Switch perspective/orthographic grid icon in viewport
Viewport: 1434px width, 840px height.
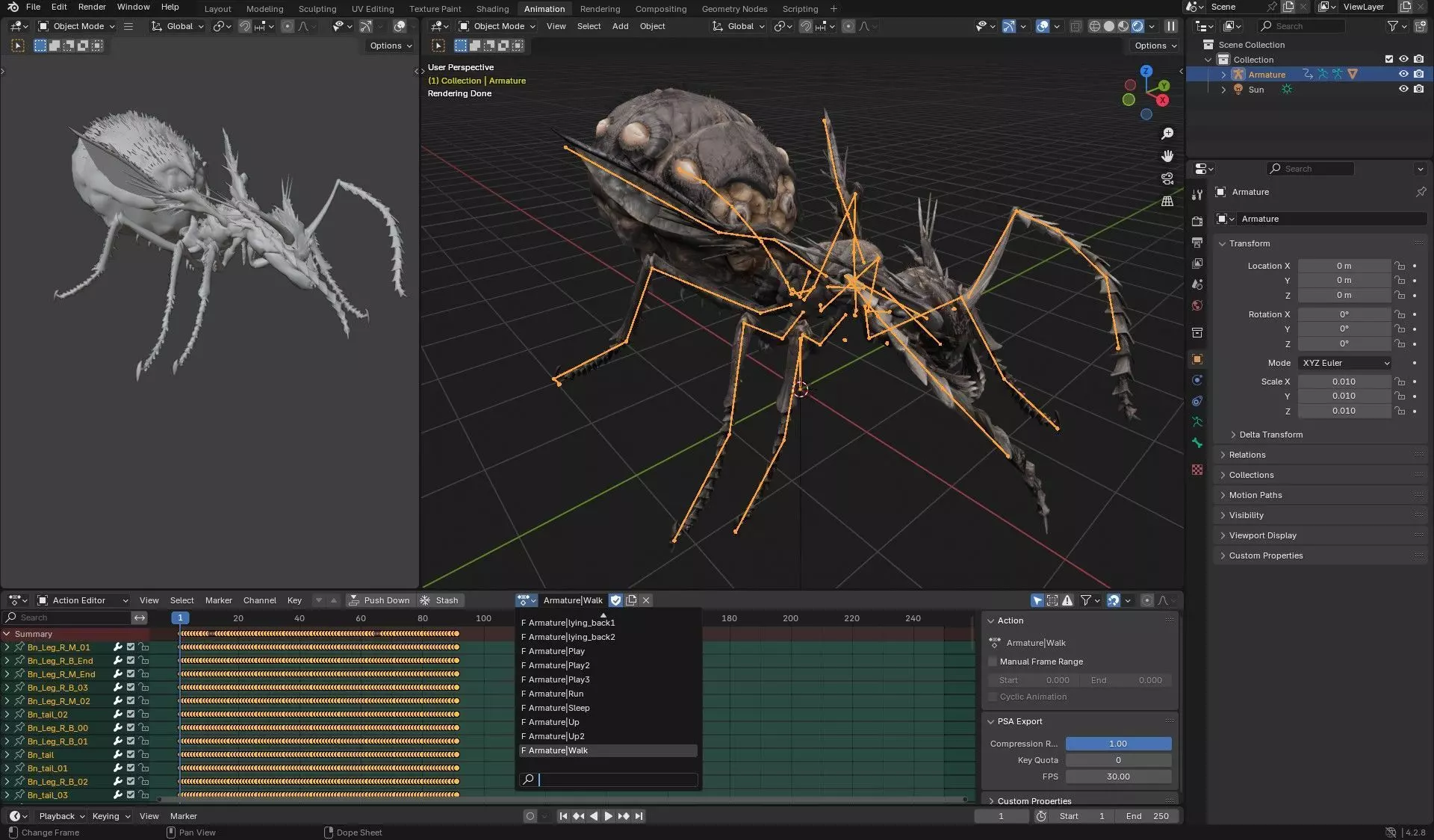pos(1167,201)
